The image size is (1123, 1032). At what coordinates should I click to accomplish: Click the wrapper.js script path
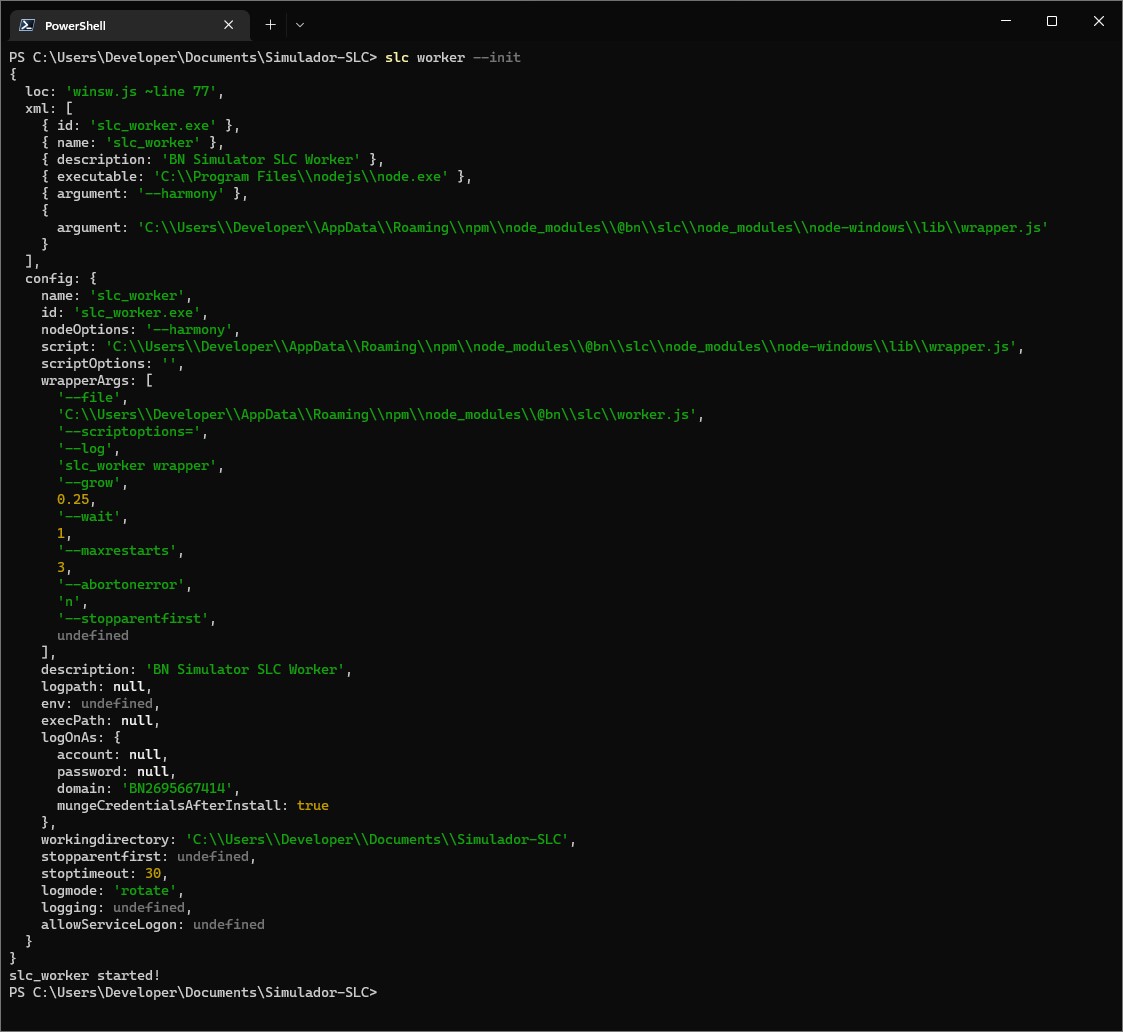(x=560, y=346)
